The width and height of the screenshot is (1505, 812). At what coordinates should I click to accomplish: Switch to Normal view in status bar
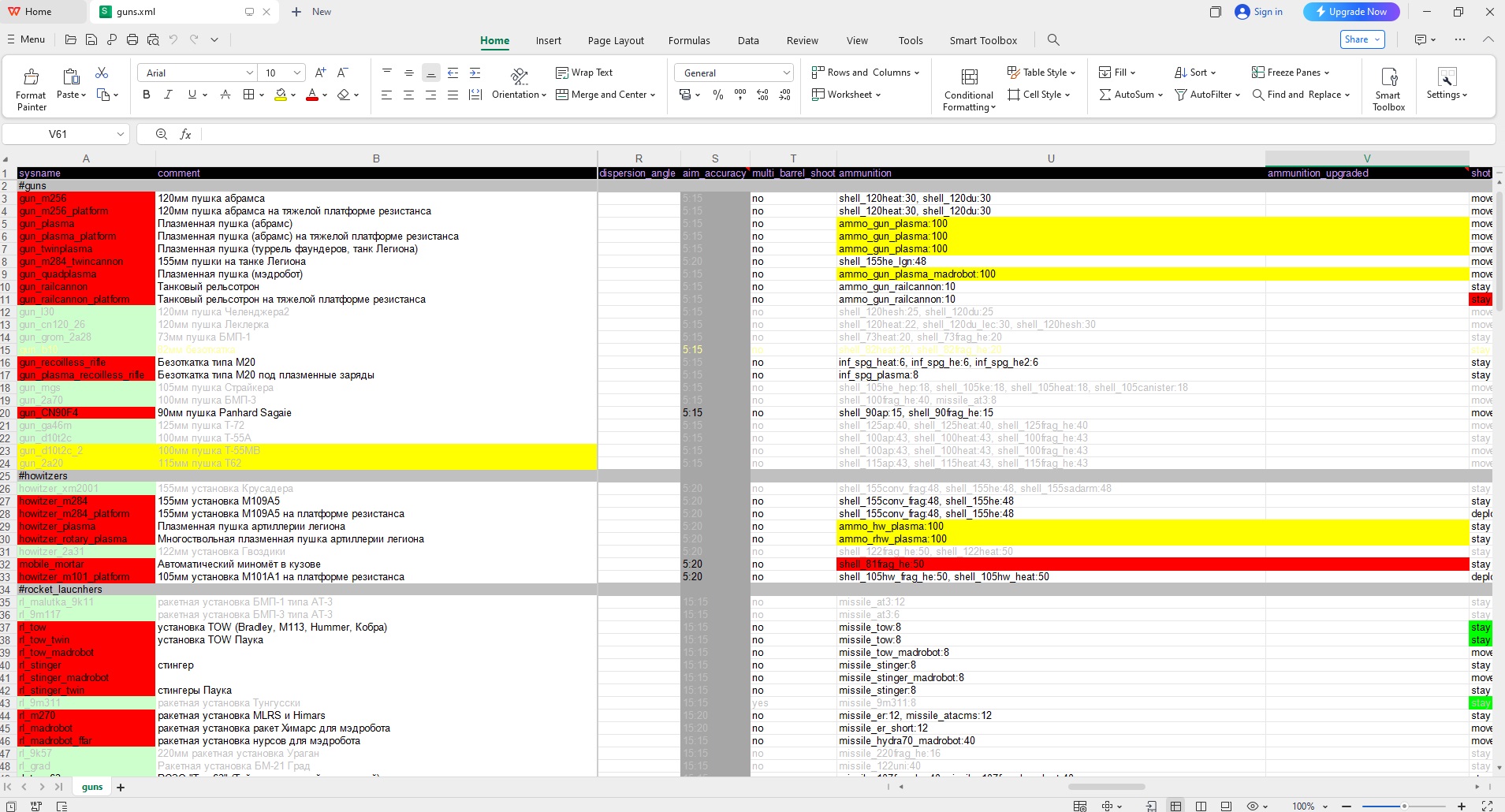pyautogui.click(x=1175, y=806)
